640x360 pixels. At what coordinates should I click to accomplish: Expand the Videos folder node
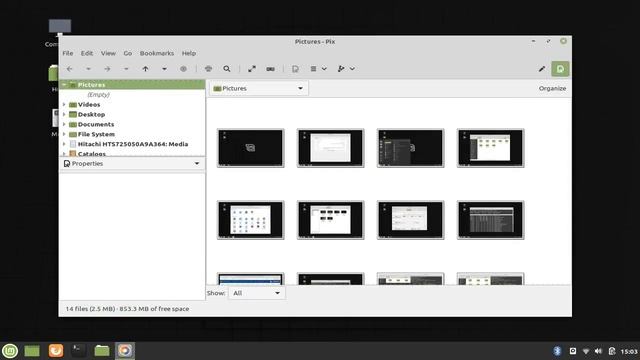tap(64, 104)
